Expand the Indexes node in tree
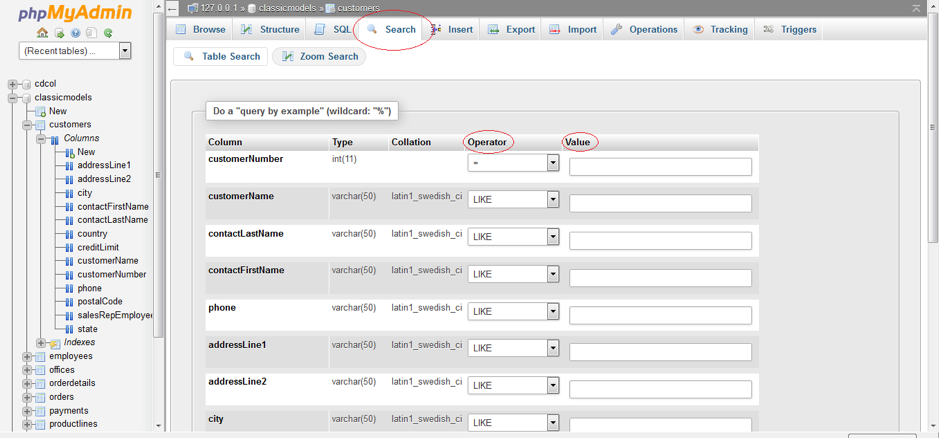This screenshot has height=438, width=939. [41, 343]
